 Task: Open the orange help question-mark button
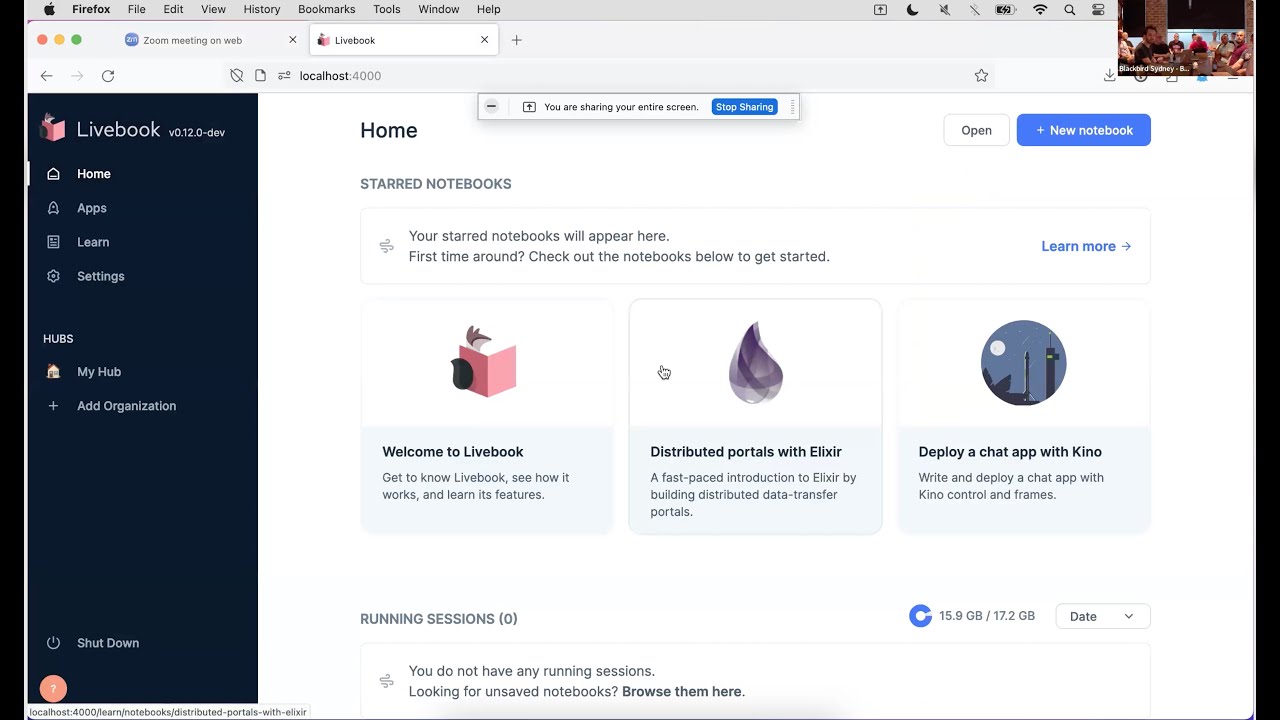tap(53, 689)
